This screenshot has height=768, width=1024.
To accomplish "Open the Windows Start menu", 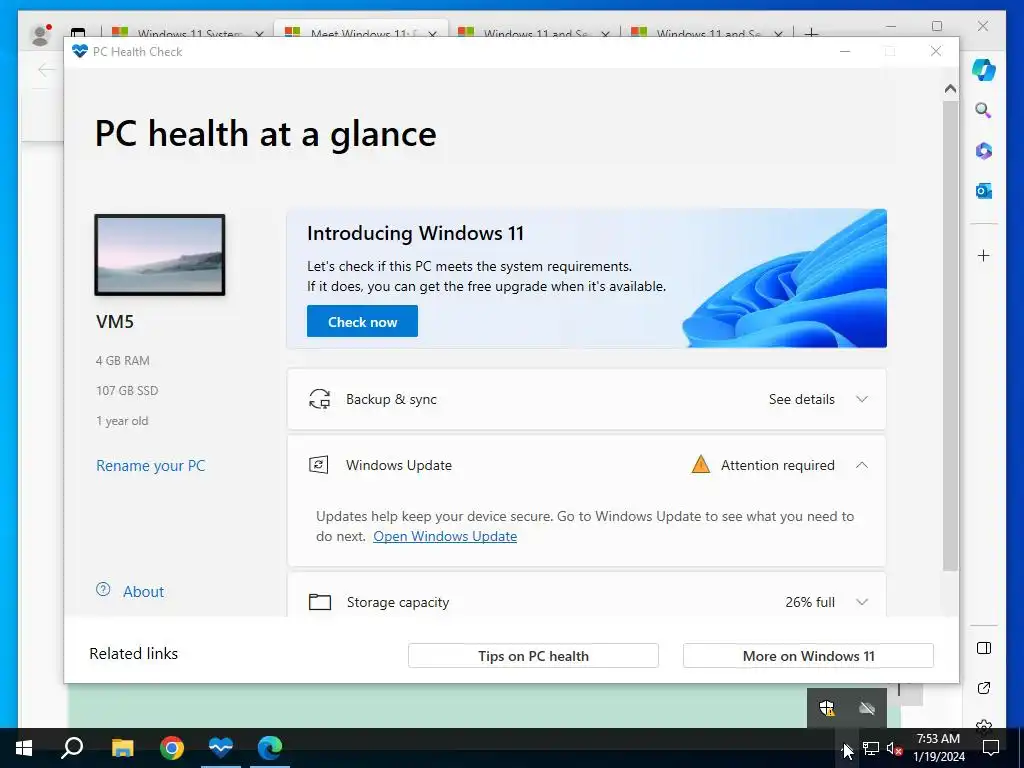I will tap(24, 748).
